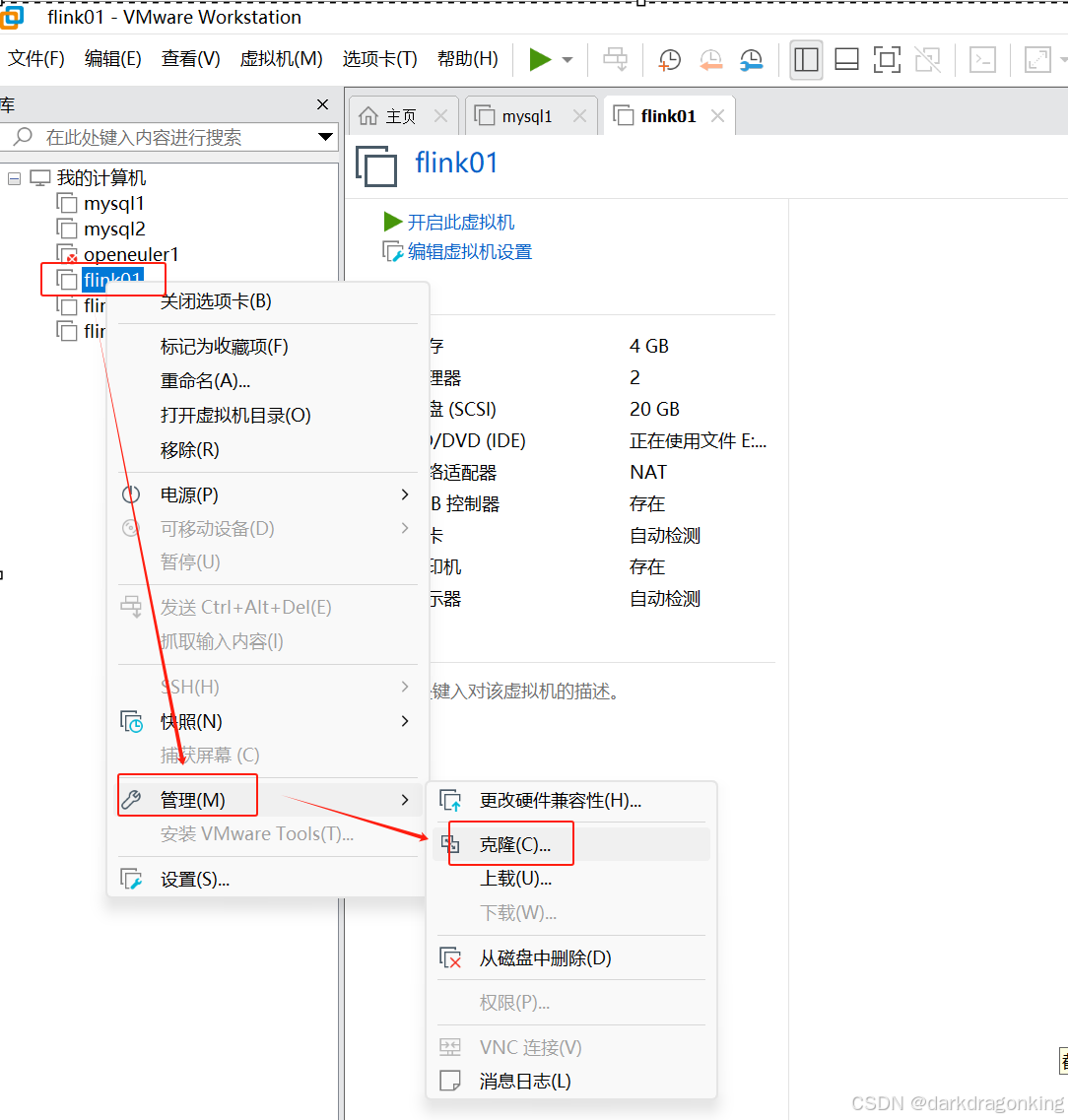Collapse the 我的计算机 tree node

(x=15, y=178)
